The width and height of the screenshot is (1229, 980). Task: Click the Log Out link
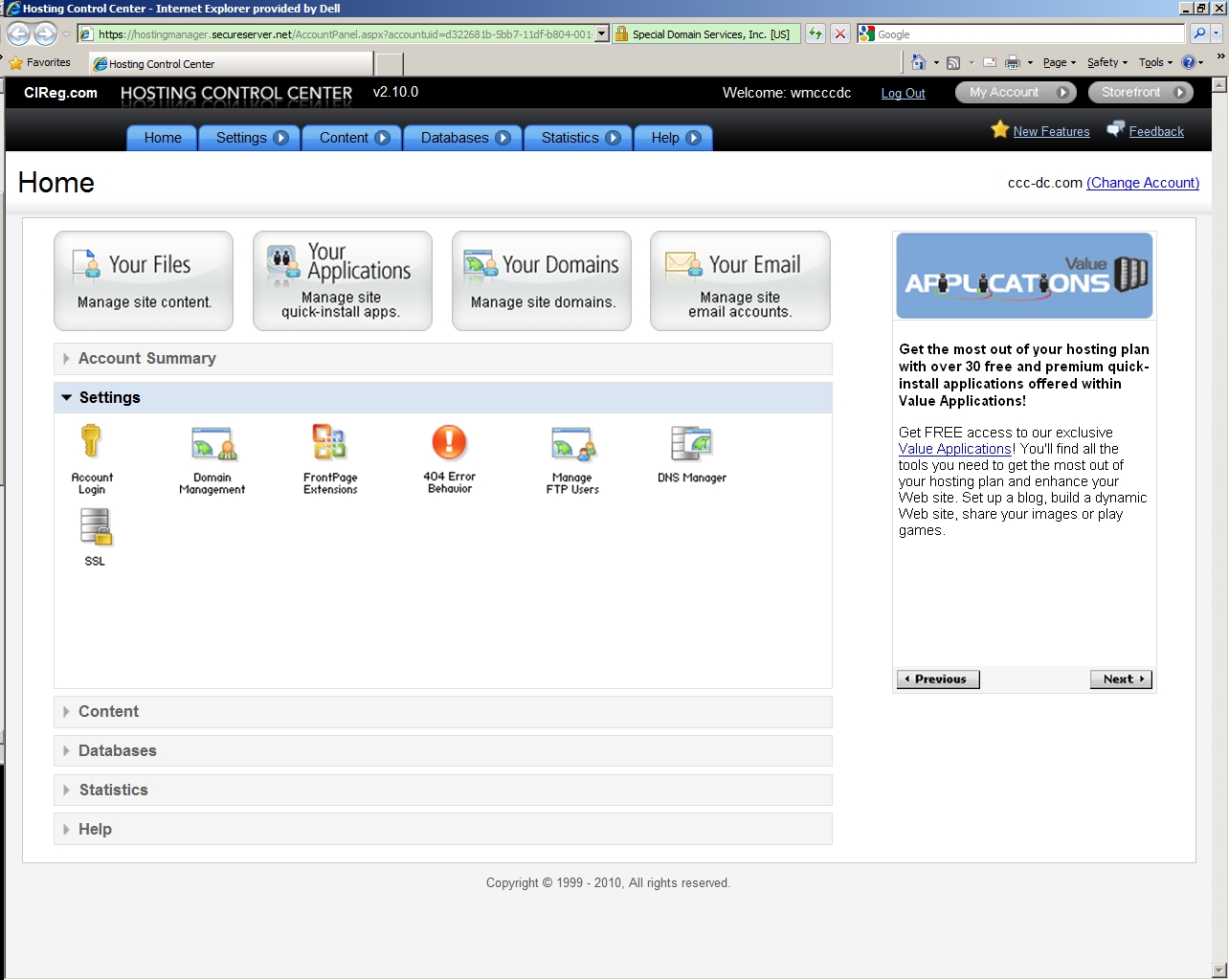903,93
